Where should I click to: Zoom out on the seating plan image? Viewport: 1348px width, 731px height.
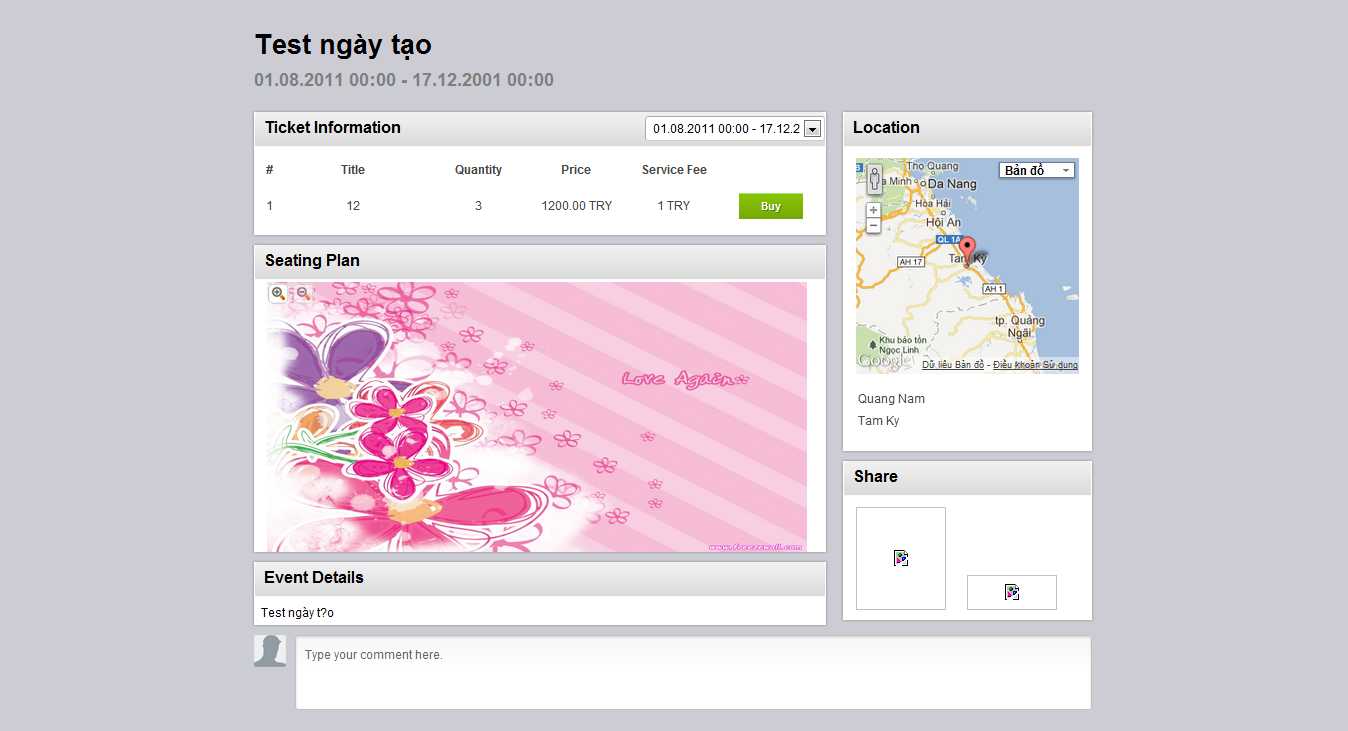click(303, 293)
